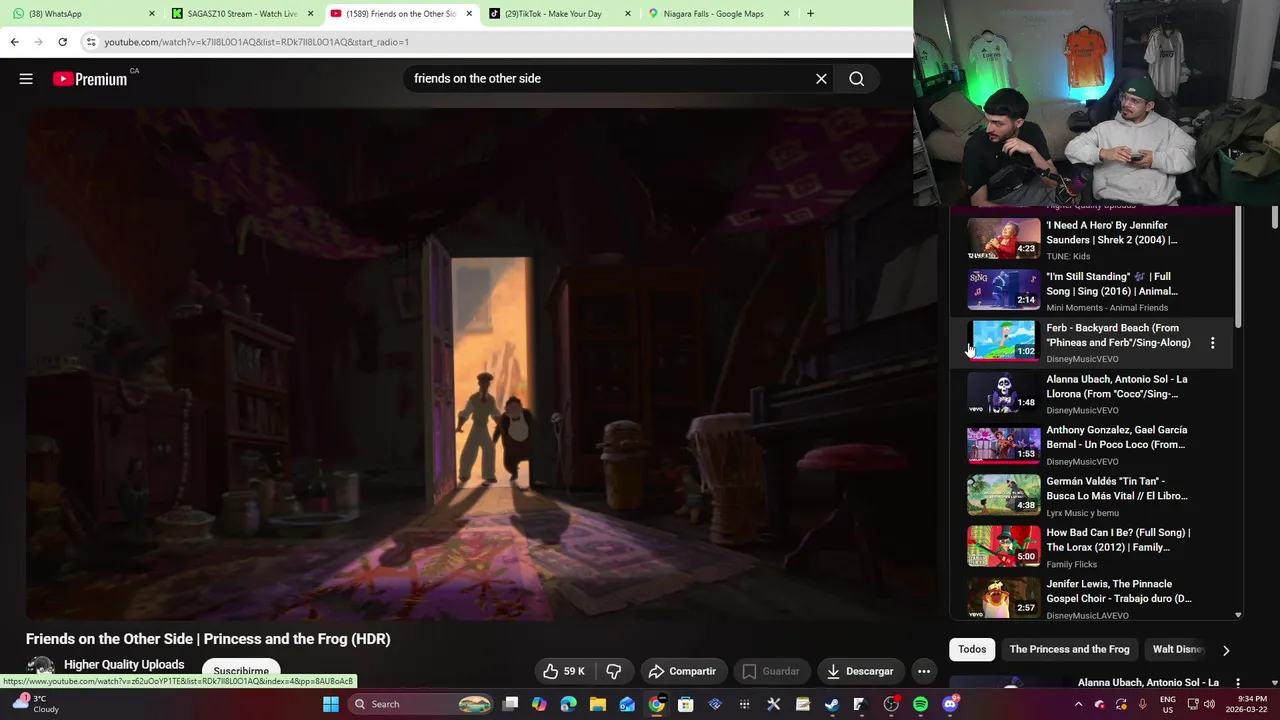Open options menu for Ferb Backyard Beach
The width and height of the screenshot is (1280, 720).
point(1212,343)
